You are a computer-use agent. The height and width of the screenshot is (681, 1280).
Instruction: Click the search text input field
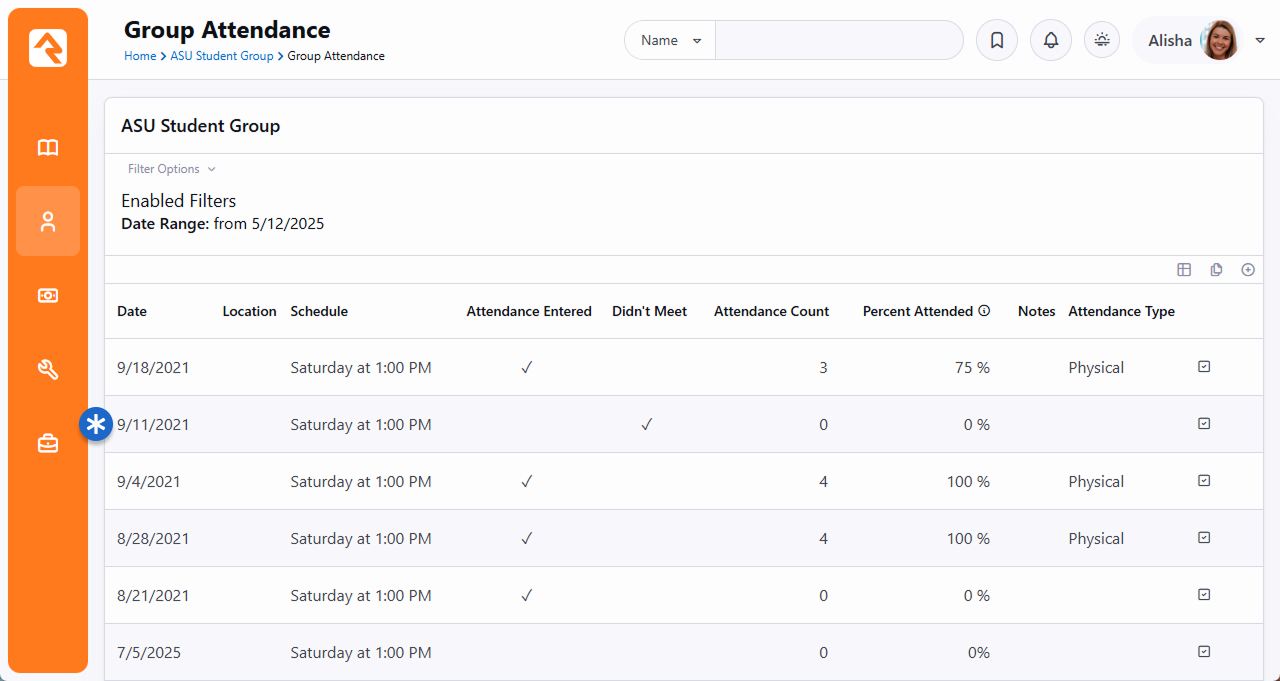point(838,41)
